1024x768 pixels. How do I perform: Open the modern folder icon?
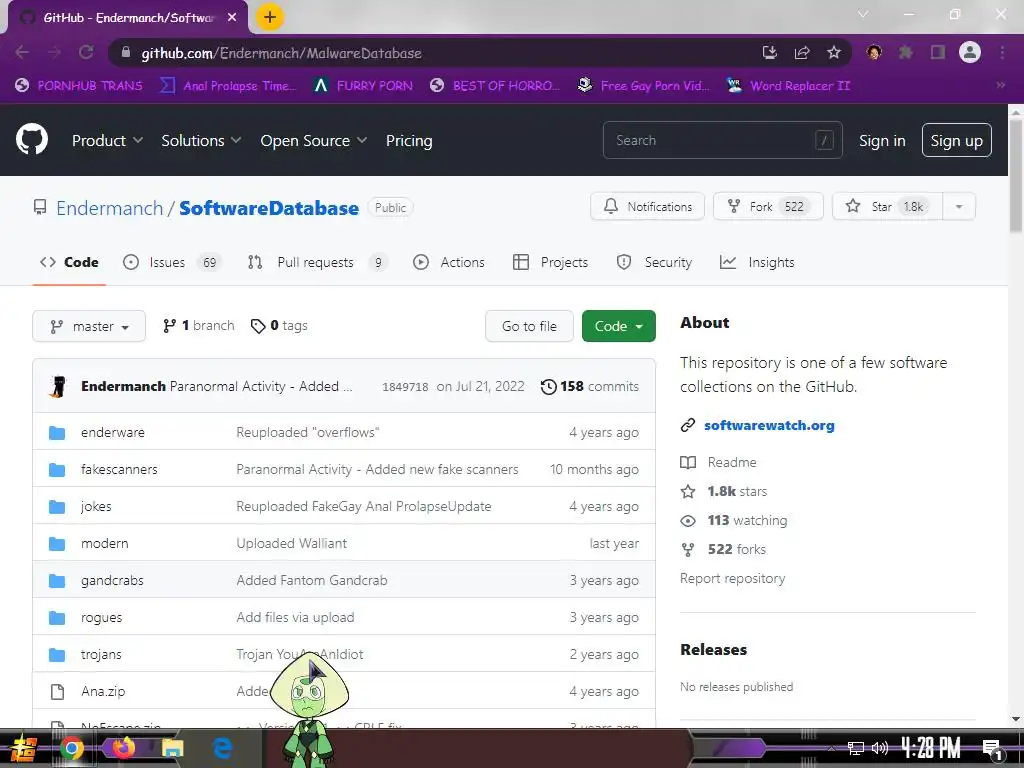pos(57,543)
